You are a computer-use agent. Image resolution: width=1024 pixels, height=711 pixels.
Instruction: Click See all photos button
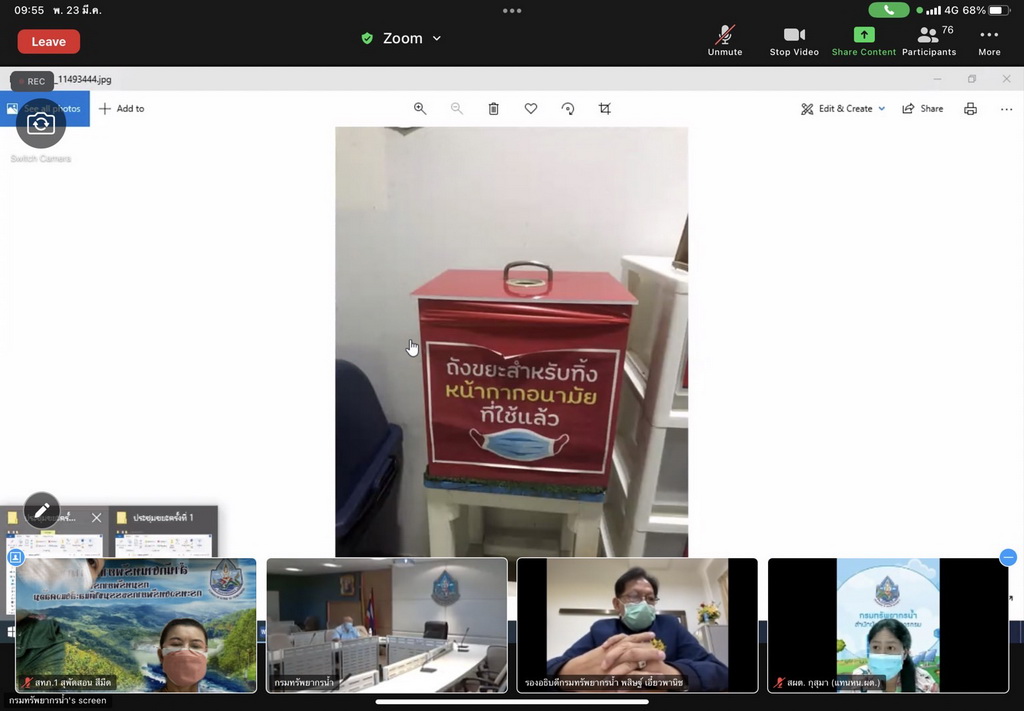coord(45,108)
